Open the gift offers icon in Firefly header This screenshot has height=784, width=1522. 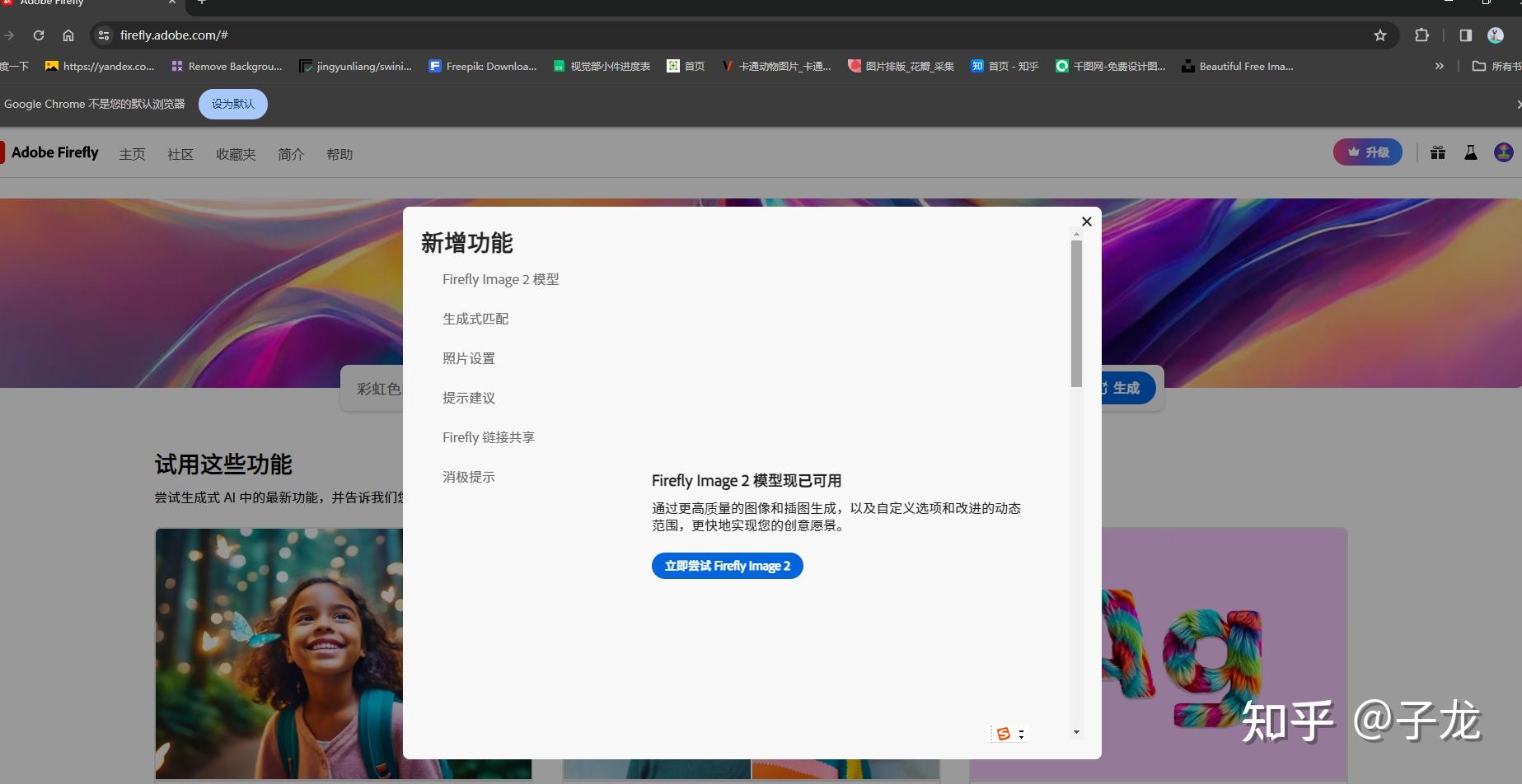click(x=1437, y=152)
